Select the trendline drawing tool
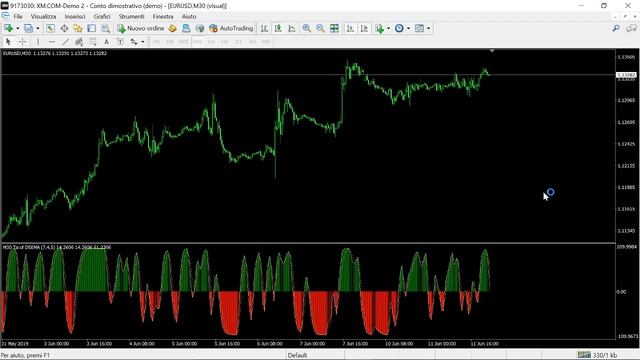640x360 pixels. pyautogui.click(x=65, y=42)
